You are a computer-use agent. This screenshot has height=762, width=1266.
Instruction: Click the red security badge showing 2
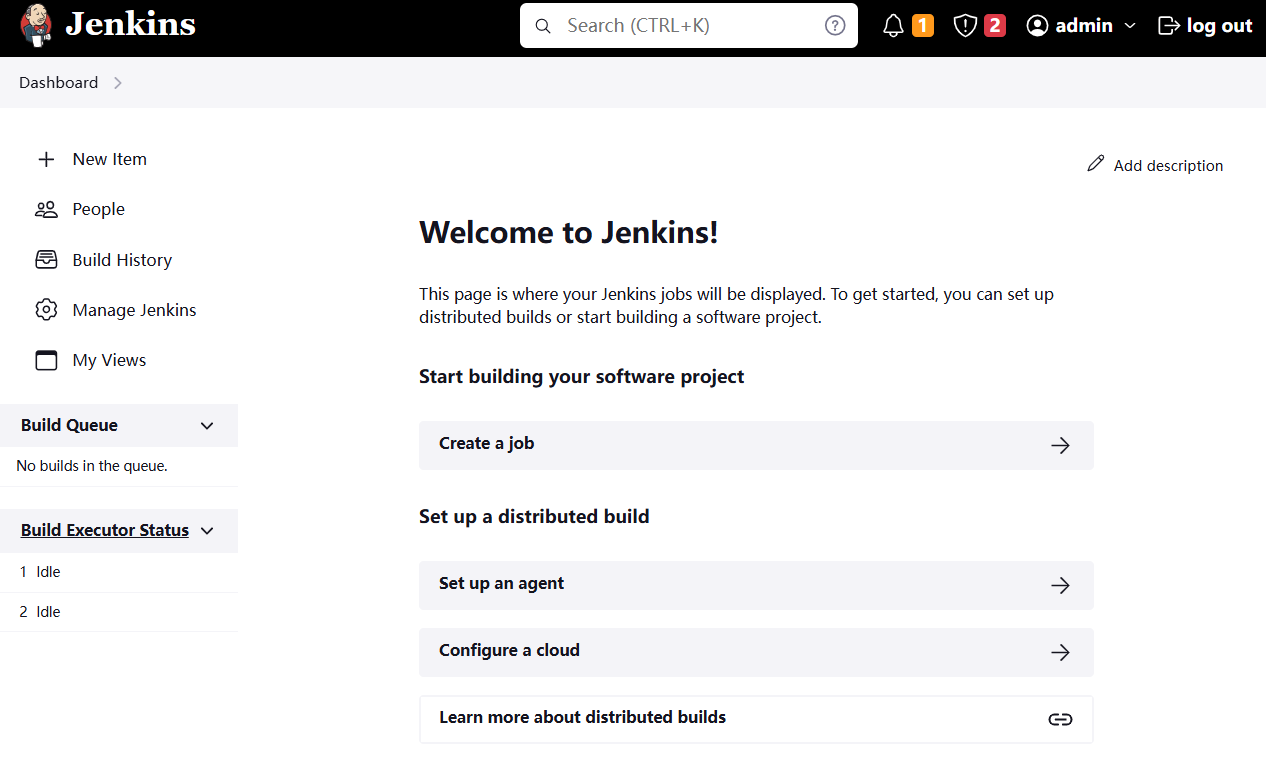click(995, 26)
